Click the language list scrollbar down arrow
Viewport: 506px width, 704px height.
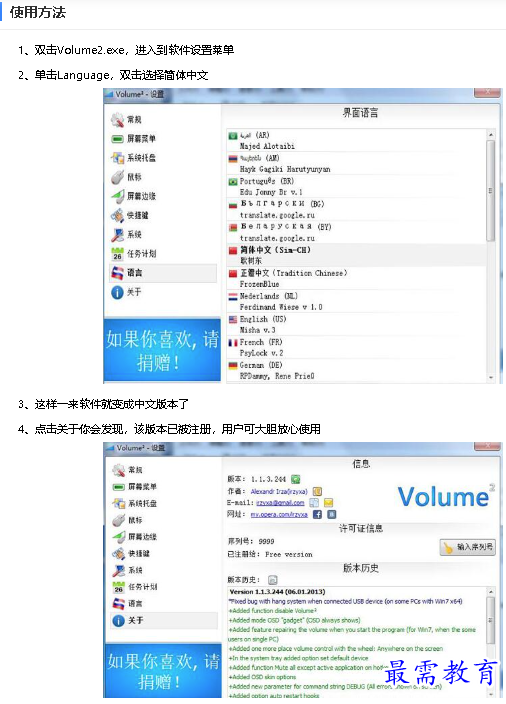[x=491, y=377]
